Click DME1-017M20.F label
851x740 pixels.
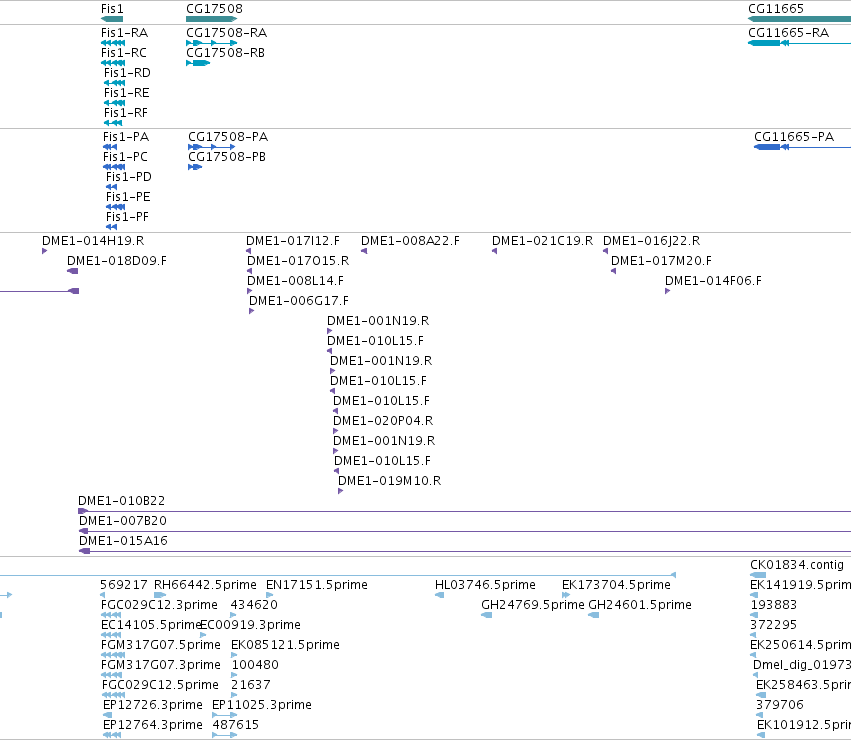(661, 261)
